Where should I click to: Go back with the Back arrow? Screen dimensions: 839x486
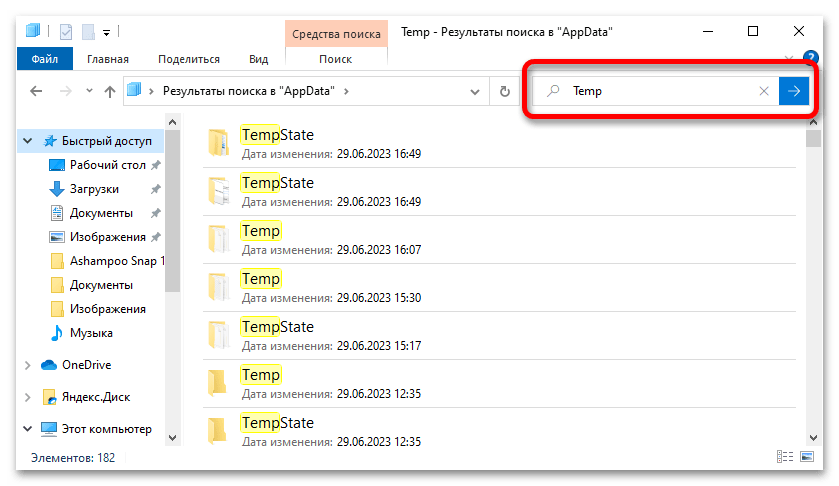(36, 91)
